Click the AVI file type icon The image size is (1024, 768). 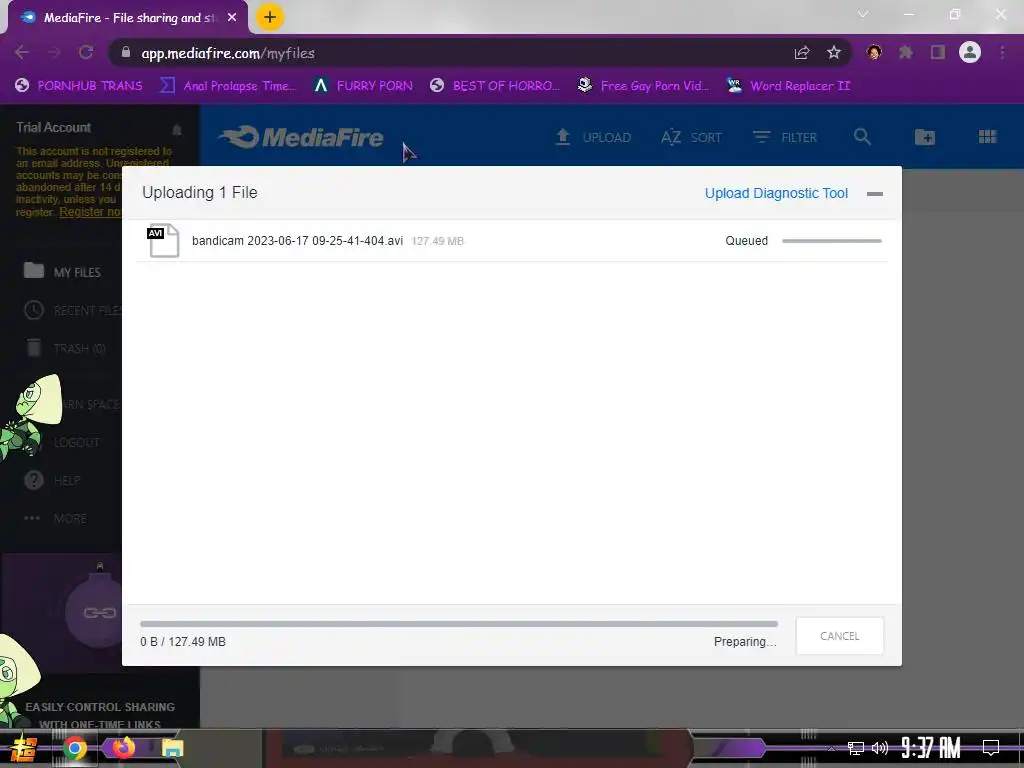pyautogui.click(x=163, y=240)
